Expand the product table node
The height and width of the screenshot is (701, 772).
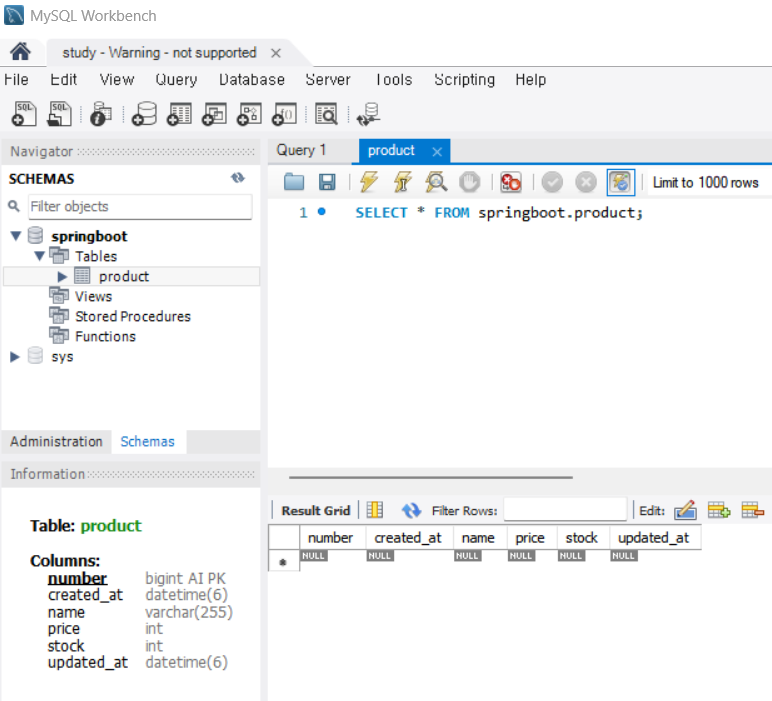pyautogui.click(x=62, y=277)
